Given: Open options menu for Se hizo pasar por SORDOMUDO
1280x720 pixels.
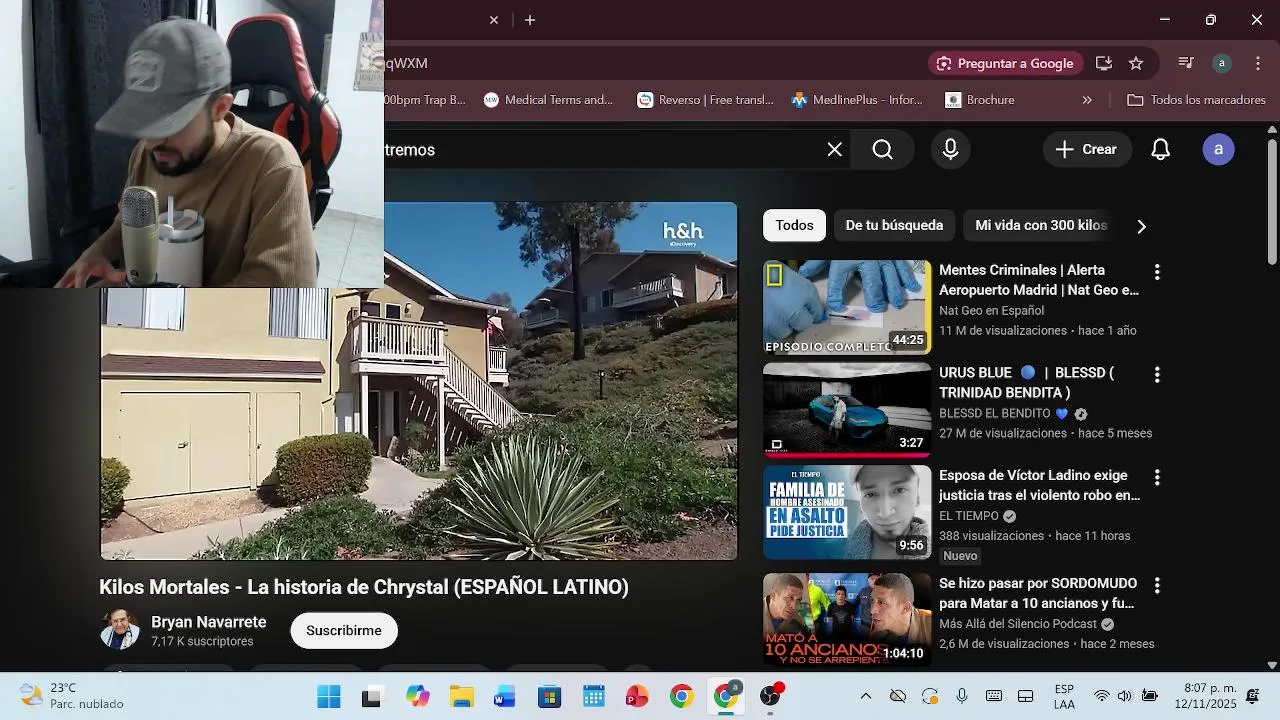Looking at the screenshot, I should tap(1157, 585).
